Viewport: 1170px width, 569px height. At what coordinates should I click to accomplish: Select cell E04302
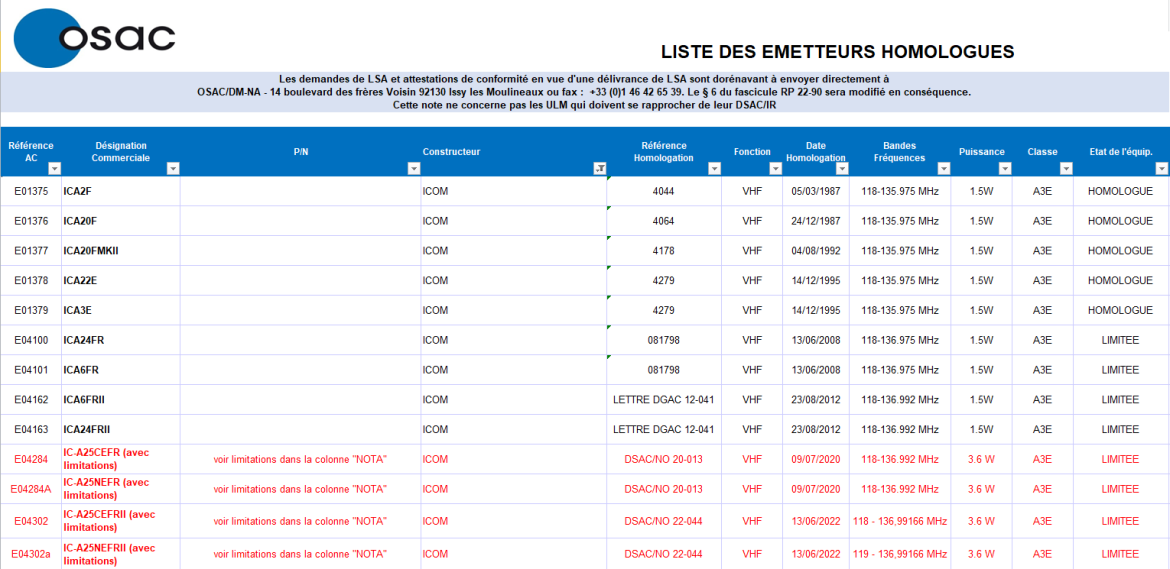coord(31,519)
